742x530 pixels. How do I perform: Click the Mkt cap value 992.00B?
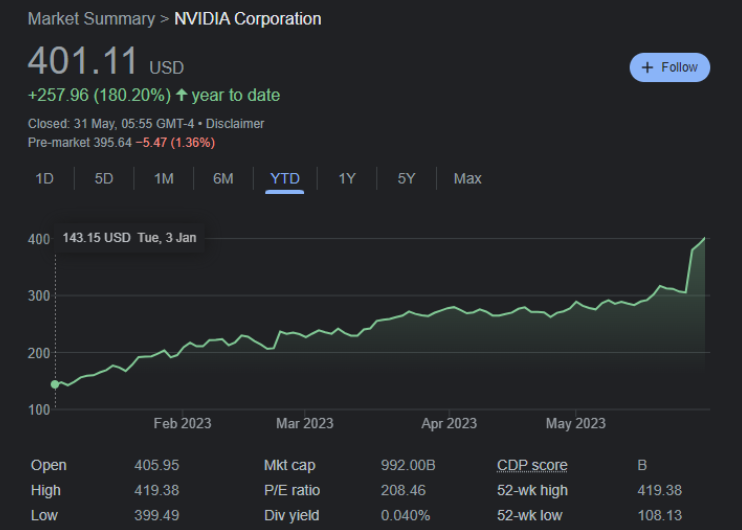(408, 465)
